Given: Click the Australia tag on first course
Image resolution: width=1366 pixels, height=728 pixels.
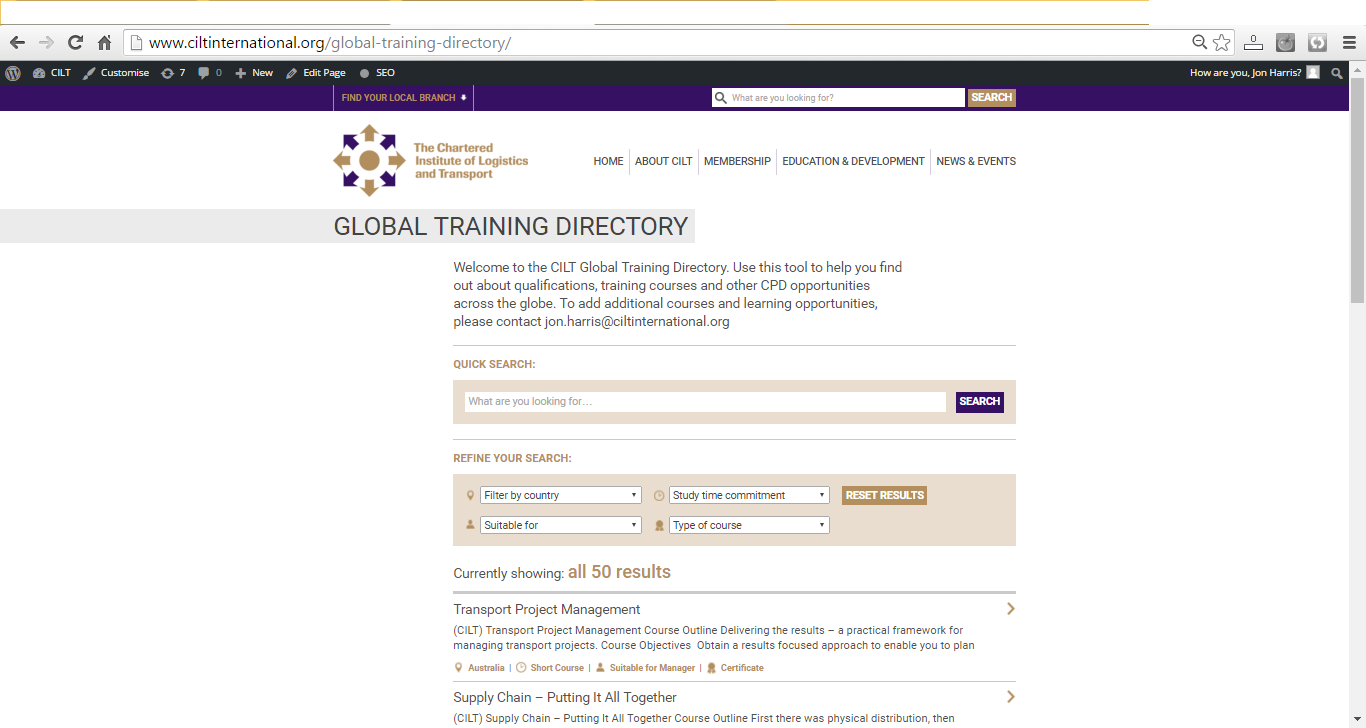Looking at the screenshot, I should click(486, 668).
